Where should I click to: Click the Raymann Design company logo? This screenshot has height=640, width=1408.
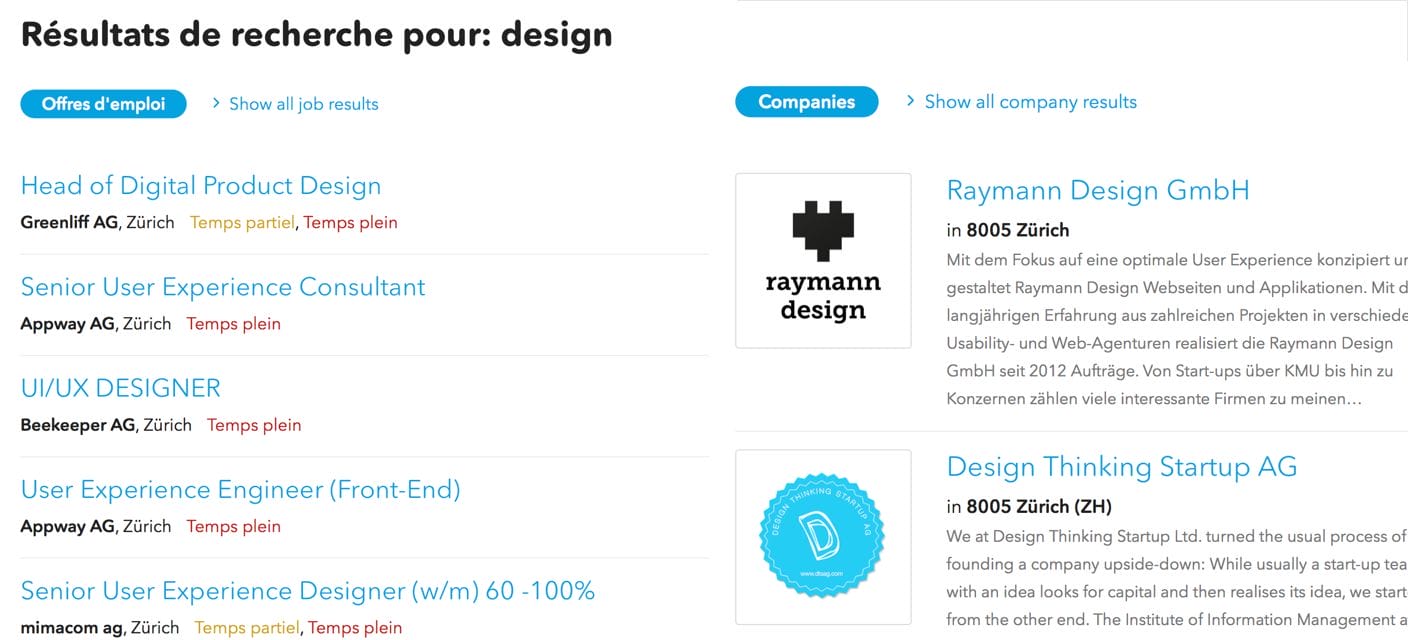pyautogui.click(x=822, y=260)
